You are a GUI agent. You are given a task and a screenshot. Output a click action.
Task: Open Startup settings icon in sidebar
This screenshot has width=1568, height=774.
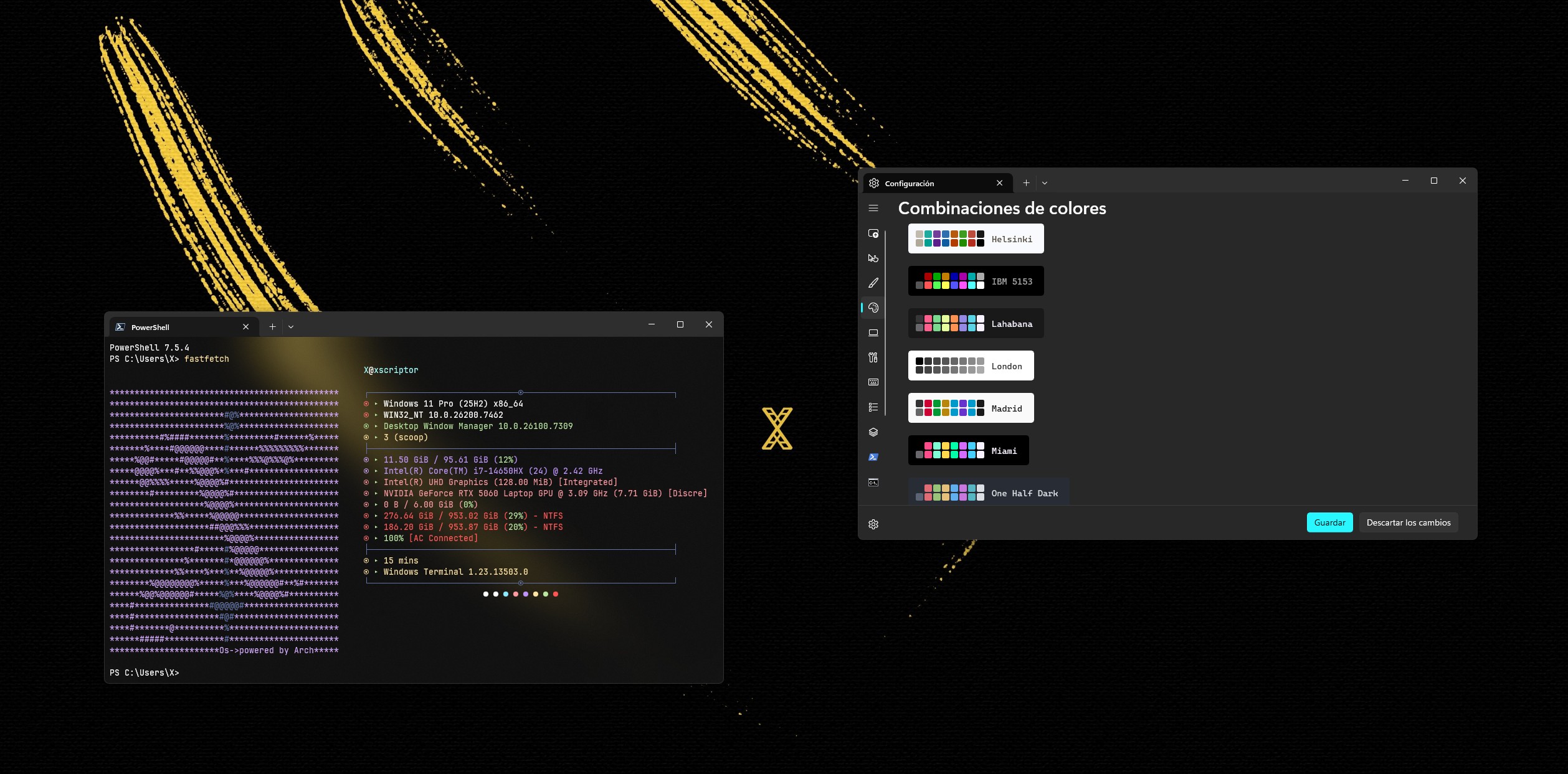click(x=873, y=234)
